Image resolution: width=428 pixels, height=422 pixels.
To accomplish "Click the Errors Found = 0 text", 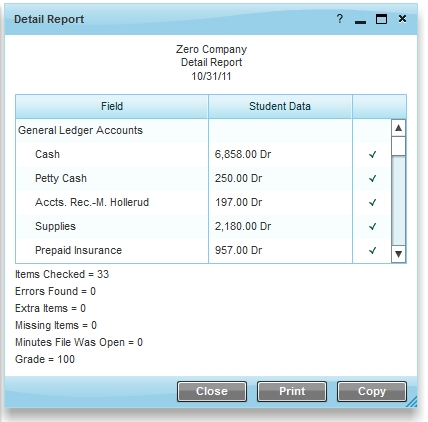I will (55, 291).
